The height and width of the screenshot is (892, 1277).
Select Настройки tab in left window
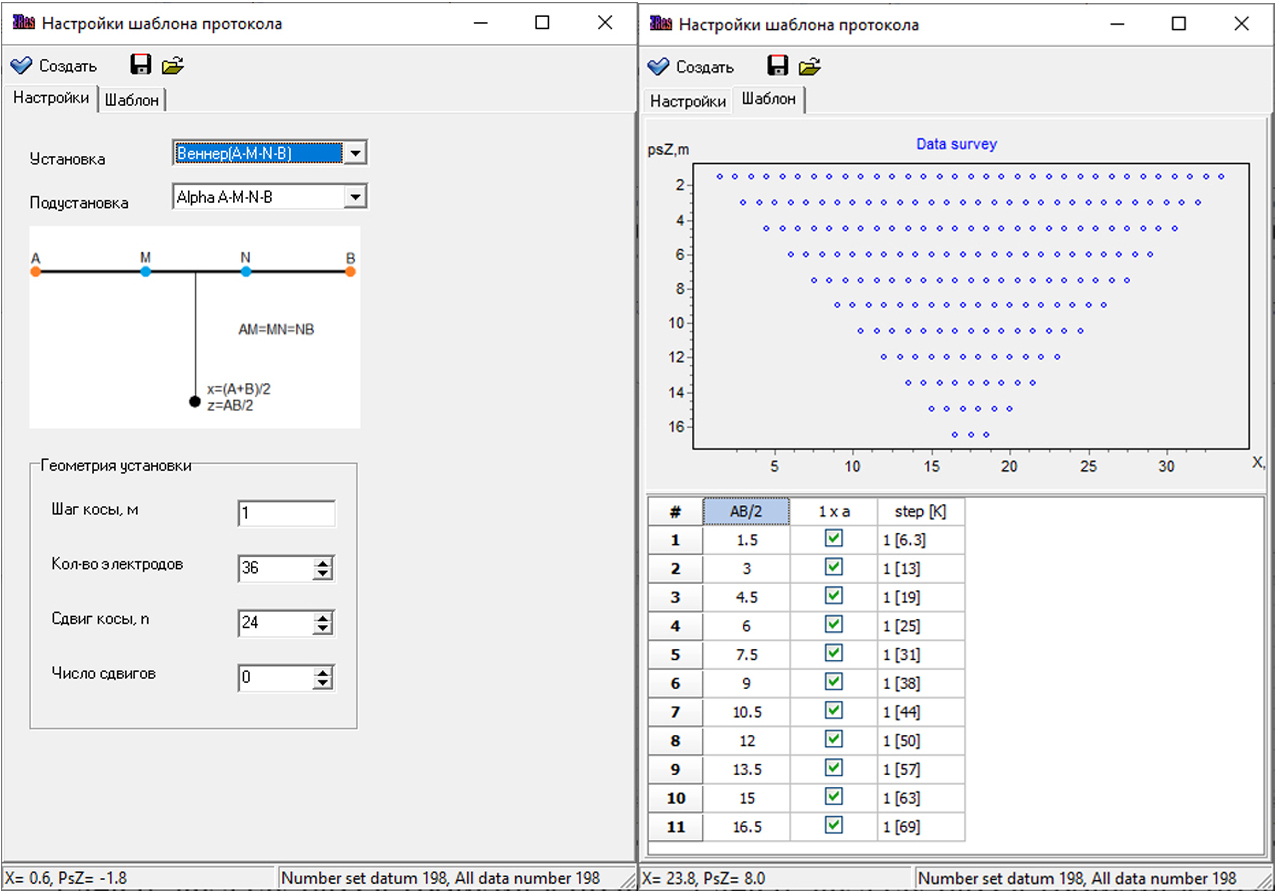51,98
